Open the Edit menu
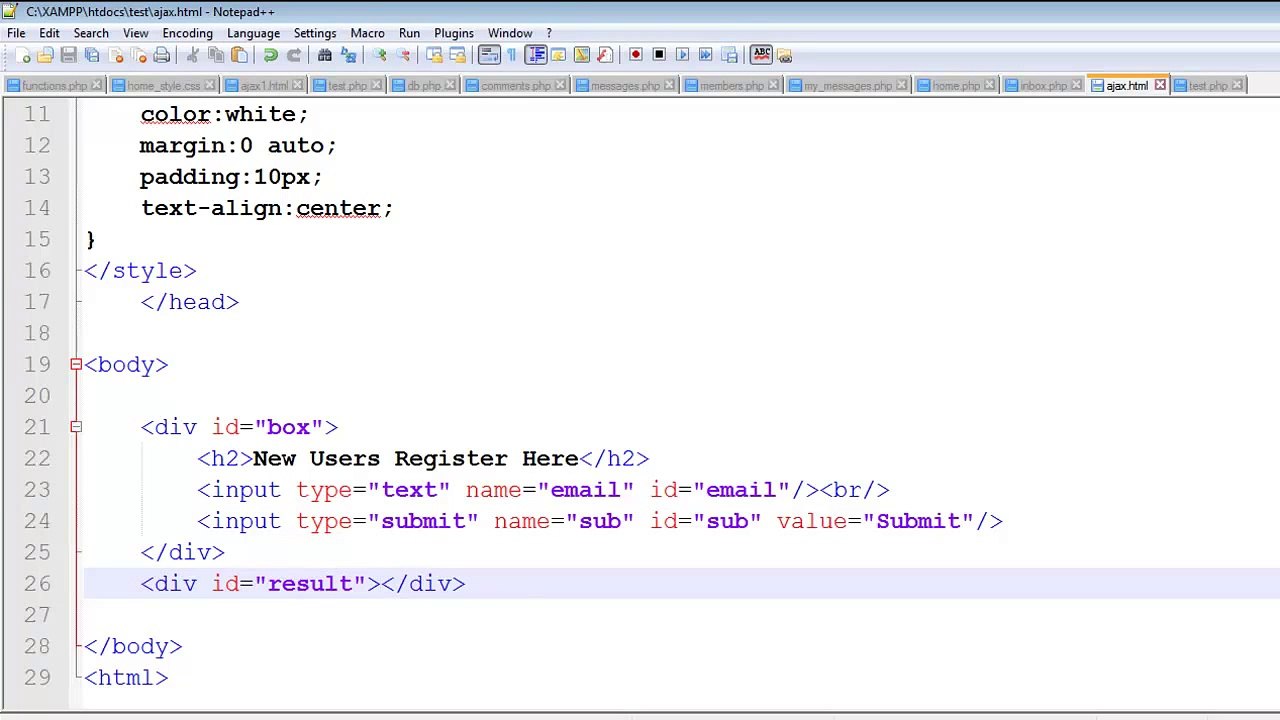Viewport: 1280px width, 720px height. (x=49, y=33)
